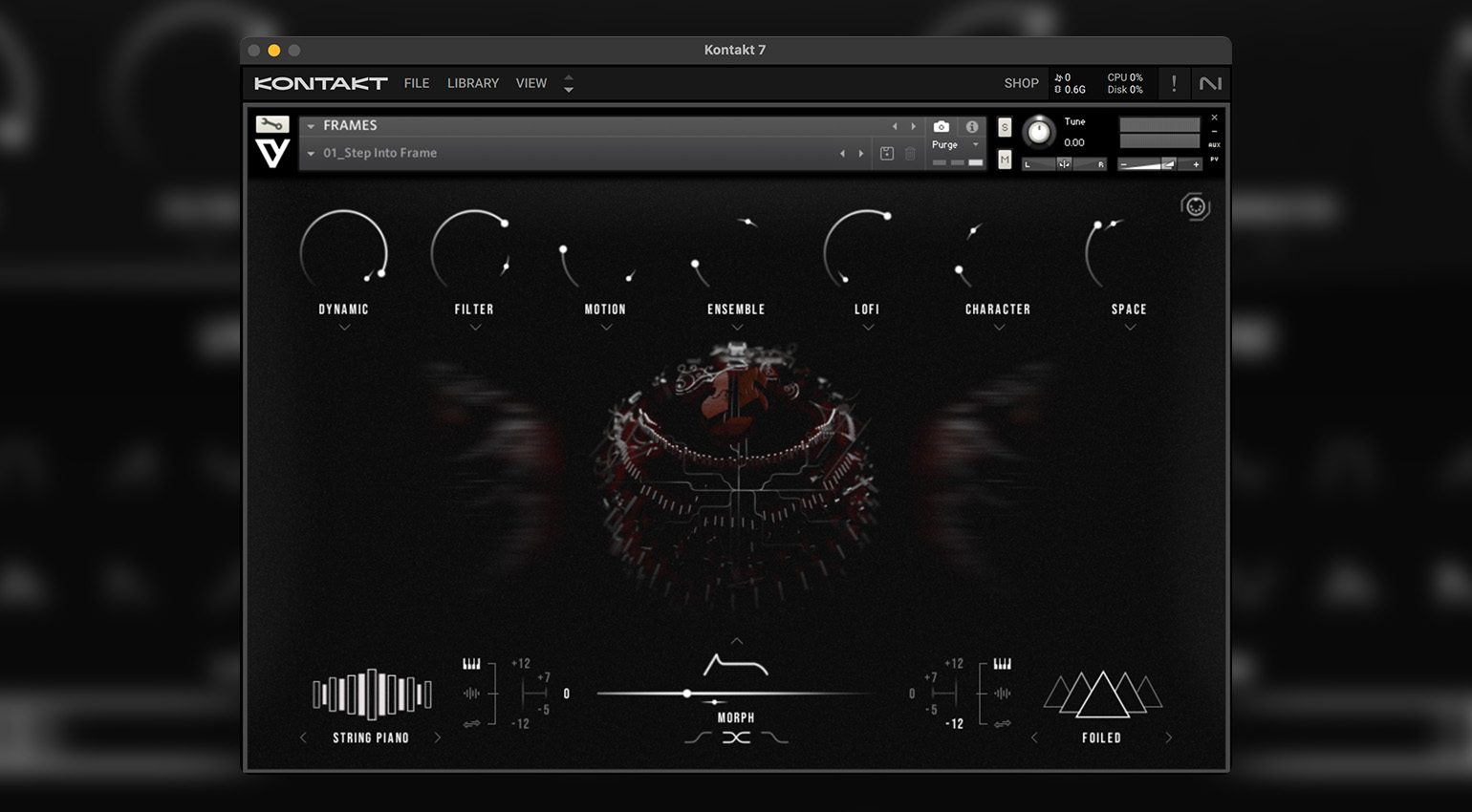Click the save preset floppy icon

(x=887, y=153)
